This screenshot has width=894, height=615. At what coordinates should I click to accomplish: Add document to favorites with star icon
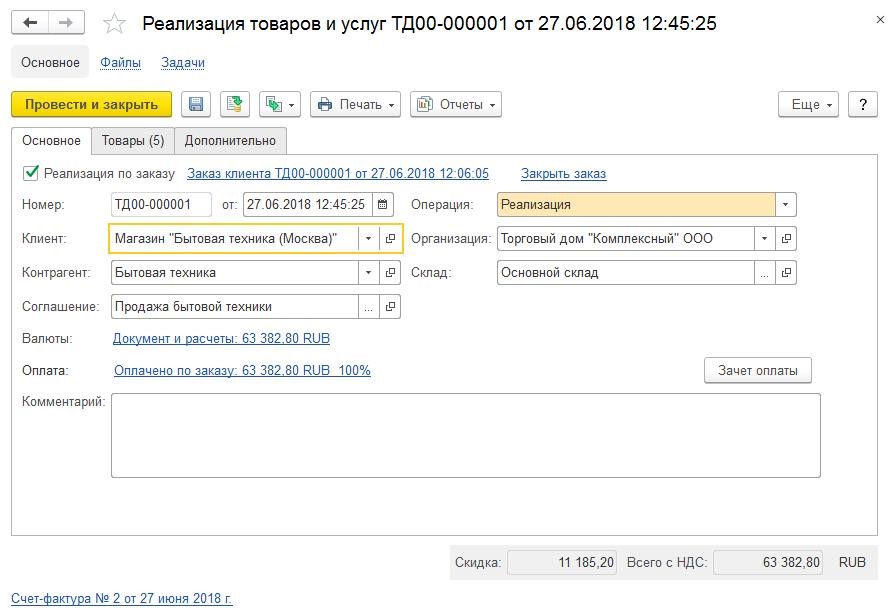coord(114,23)
